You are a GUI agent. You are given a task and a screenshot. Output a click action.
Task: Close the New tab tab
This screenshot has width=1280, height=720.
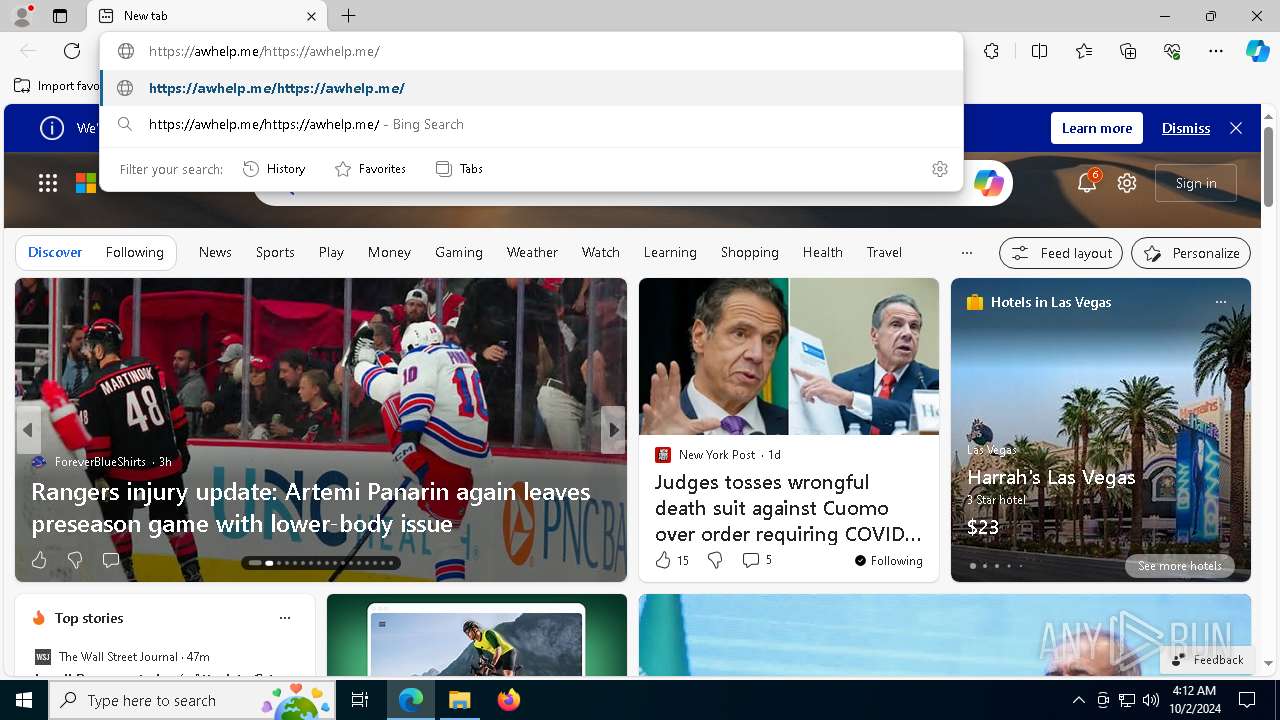311,16
